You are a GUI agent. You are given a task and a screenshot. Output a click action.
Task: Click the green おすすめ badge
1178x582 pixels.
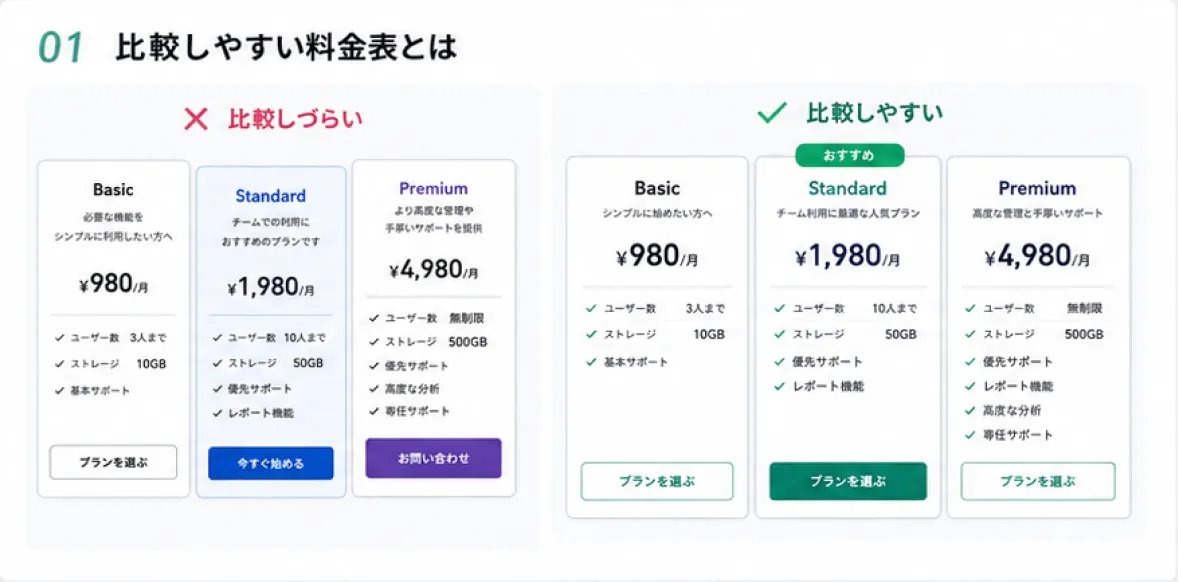click(x=849, y=155)
